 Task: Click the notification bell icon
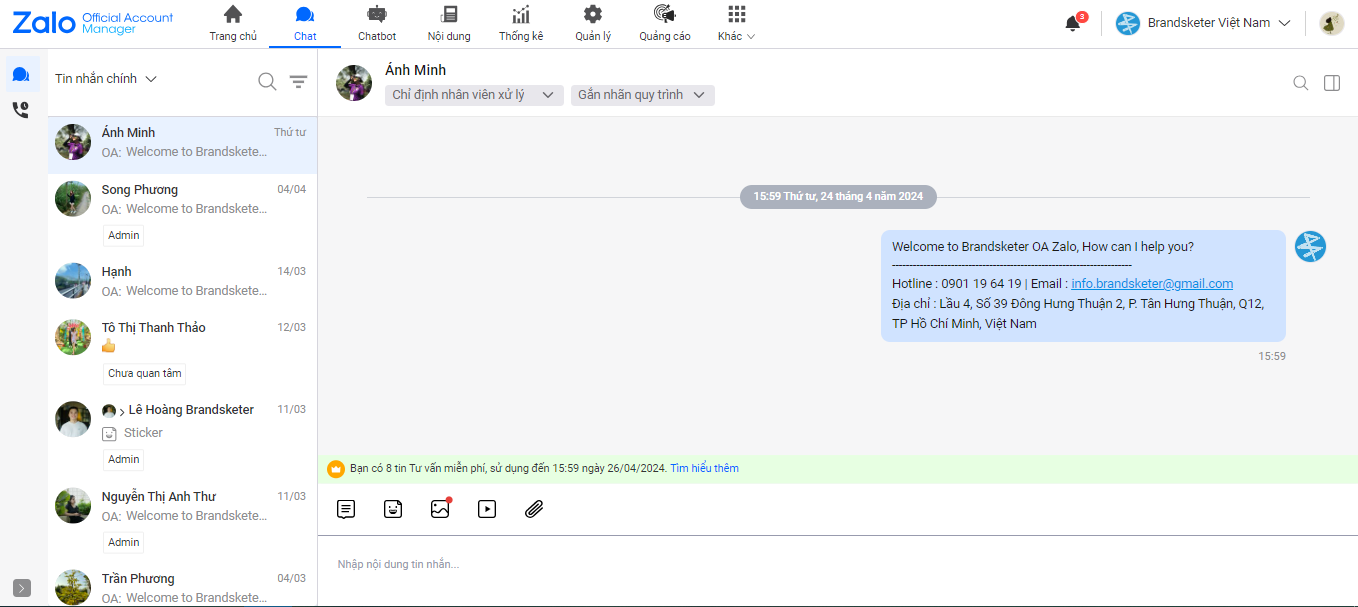pos(1073,23)
